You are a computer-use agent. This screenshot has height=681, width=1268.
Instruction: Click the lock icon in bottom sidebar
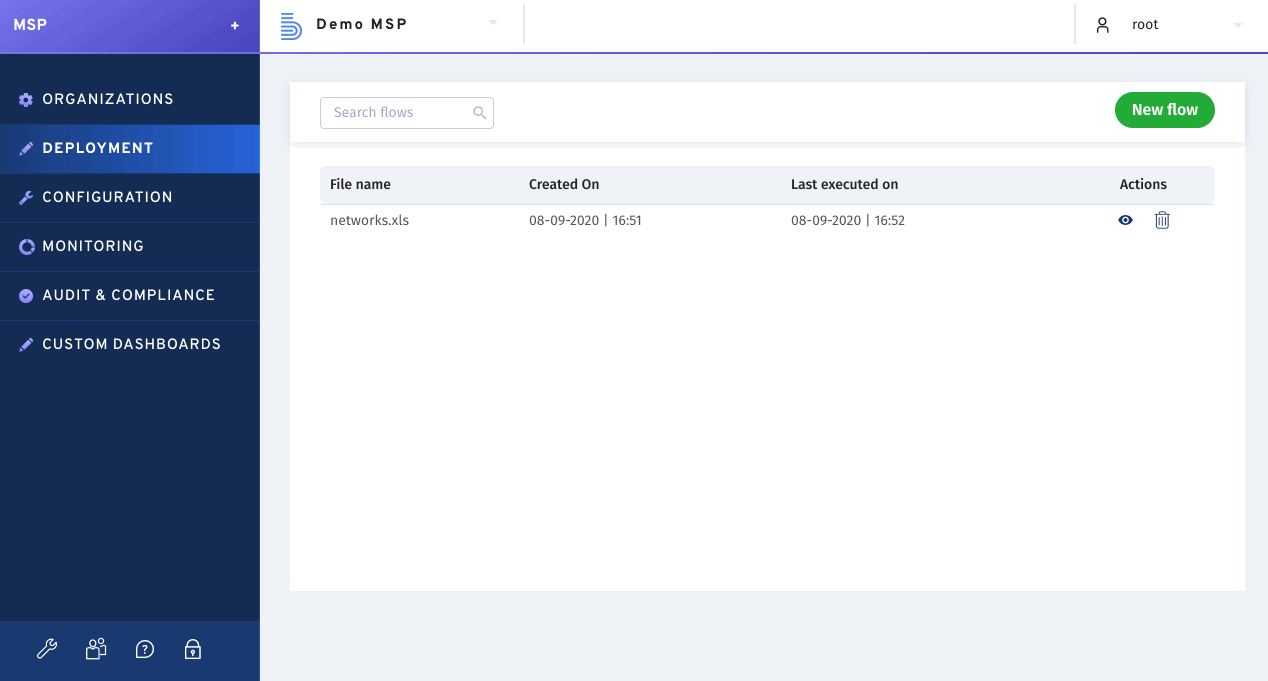[x=192, y=649]
